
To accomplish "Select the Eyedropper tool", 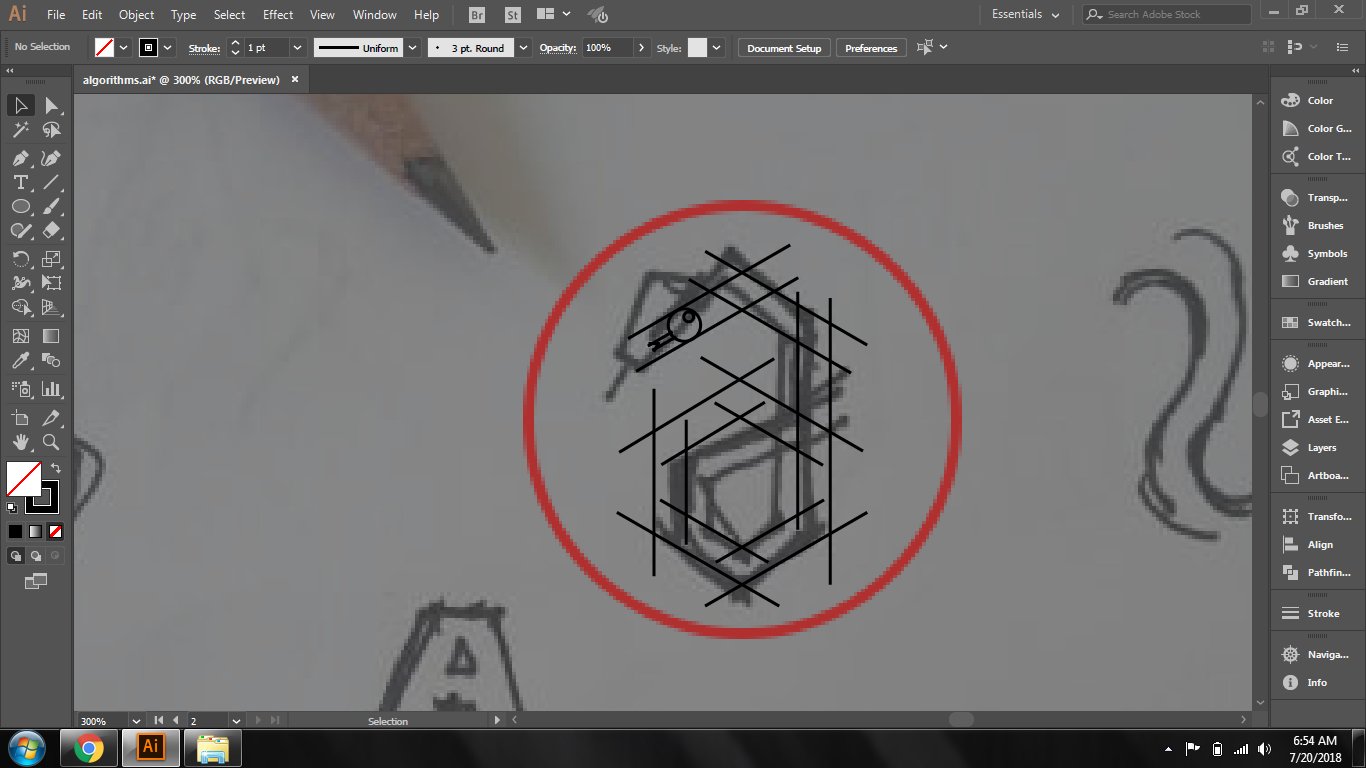I will [20, 361].
